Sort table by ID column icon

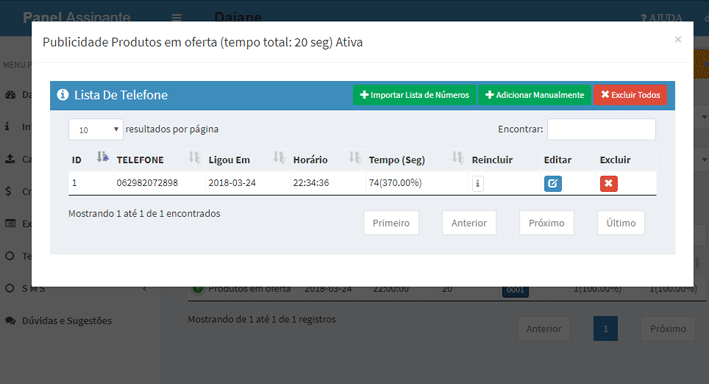click(103, 157)
